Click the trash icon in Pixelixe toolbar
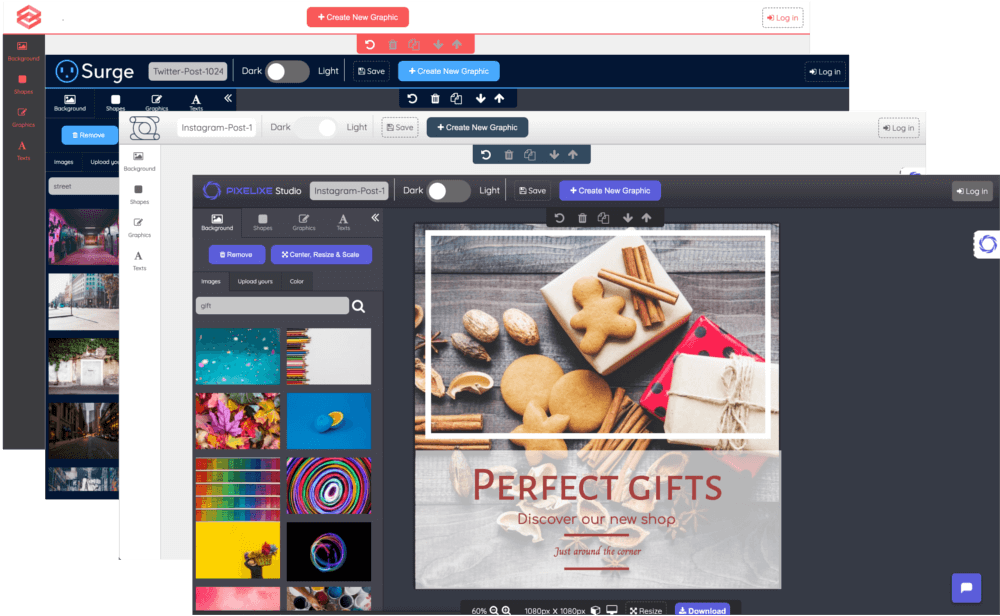This screenshot has width=1000, height=616. pyautogui.click(x=582, y=218)
